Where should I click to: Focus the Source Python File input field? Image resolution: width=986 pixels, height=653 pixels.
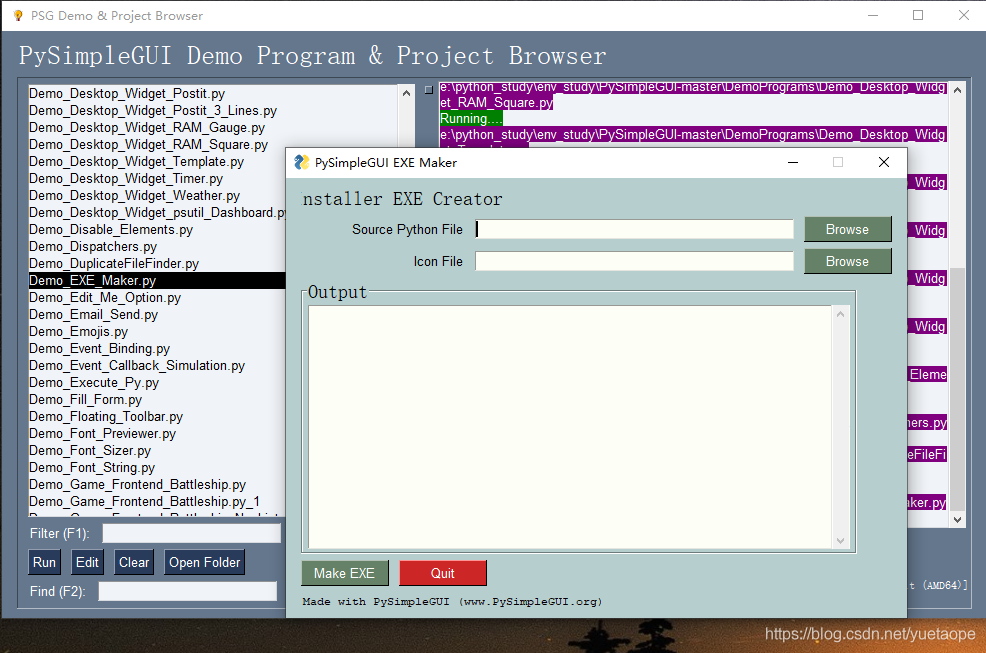pos(634,230)
